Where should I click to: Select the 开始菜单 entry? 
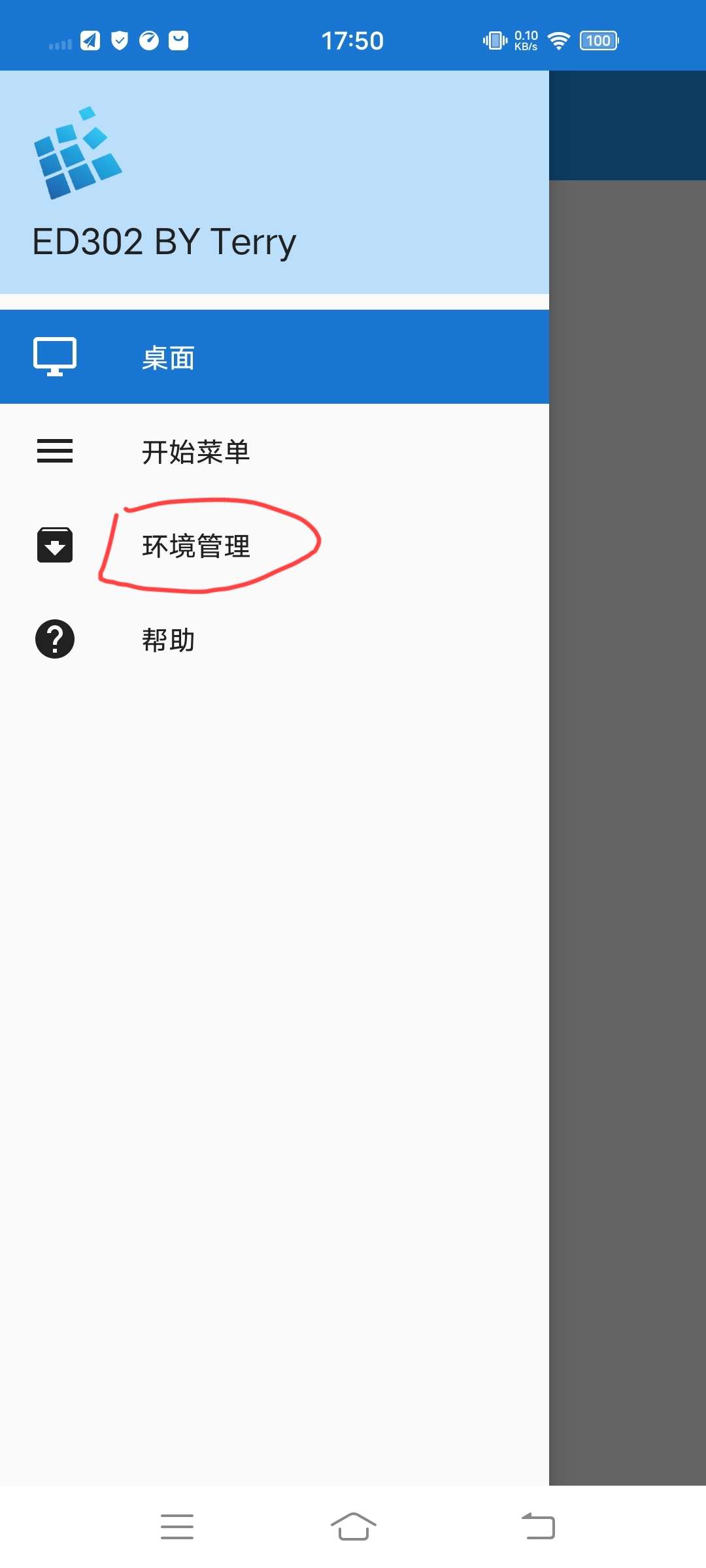(275, 451)
